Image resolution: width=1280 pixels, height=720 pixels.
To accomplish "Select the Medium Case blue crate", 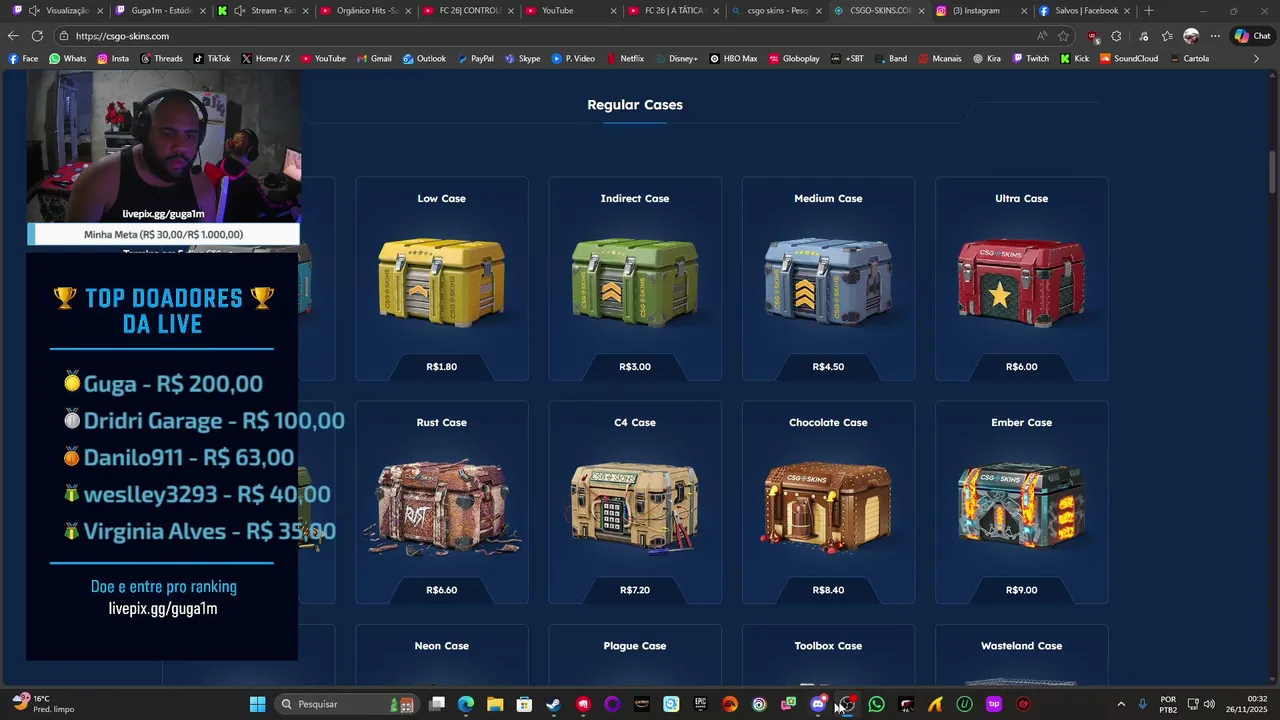I will [828, 282].
